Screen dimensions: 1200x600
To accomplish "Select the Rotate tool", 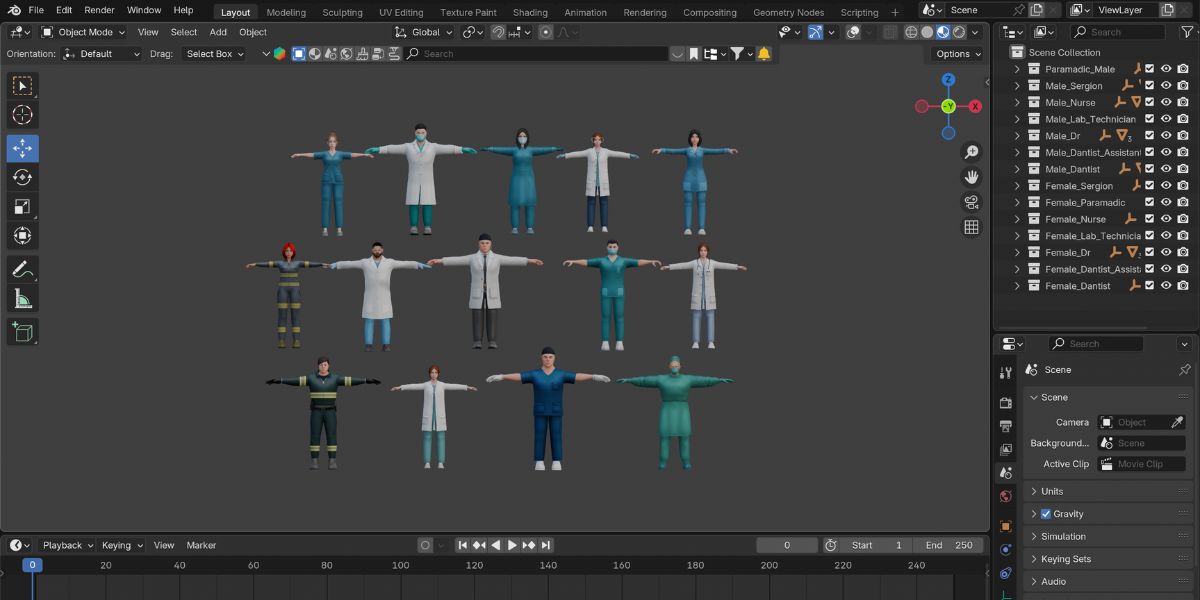I will point(22,175).
